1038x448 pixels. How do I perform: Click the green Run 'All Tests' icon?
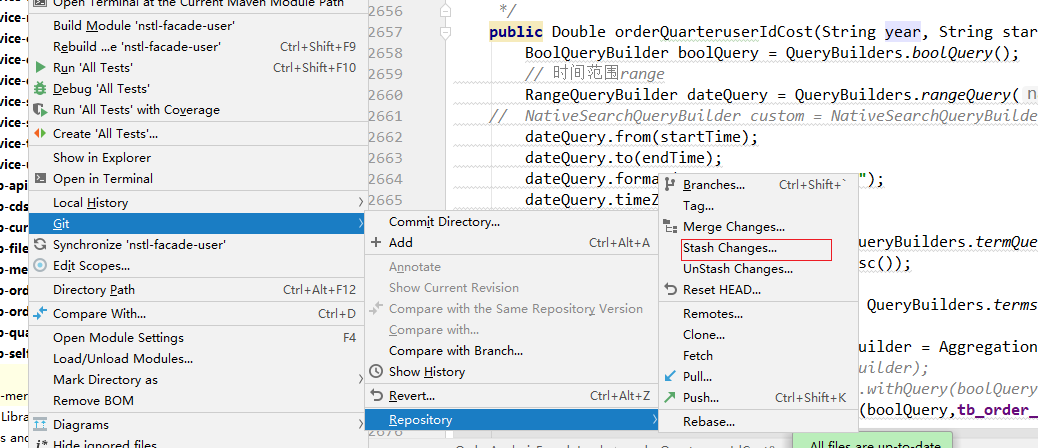[x=40, y=67]
